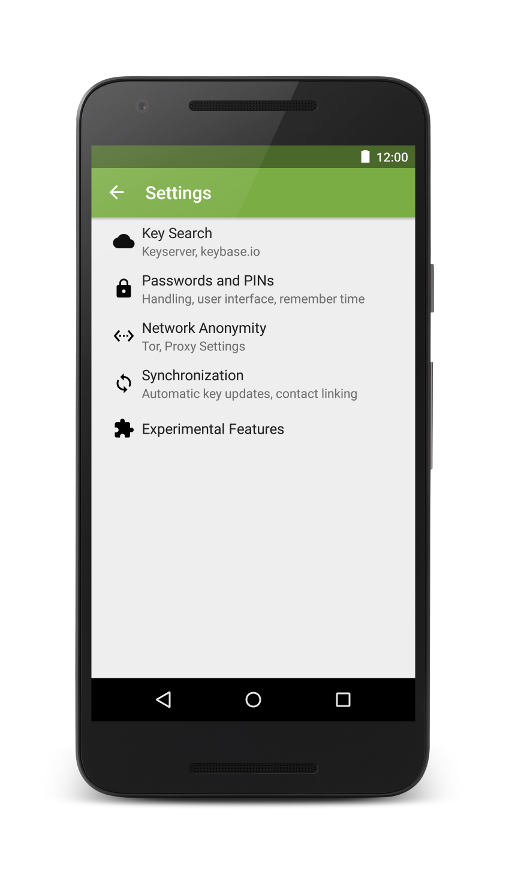The height and width of the screenshot is (873, 509).
Task: Tap the Android home circle button
Action: point(253,699)
